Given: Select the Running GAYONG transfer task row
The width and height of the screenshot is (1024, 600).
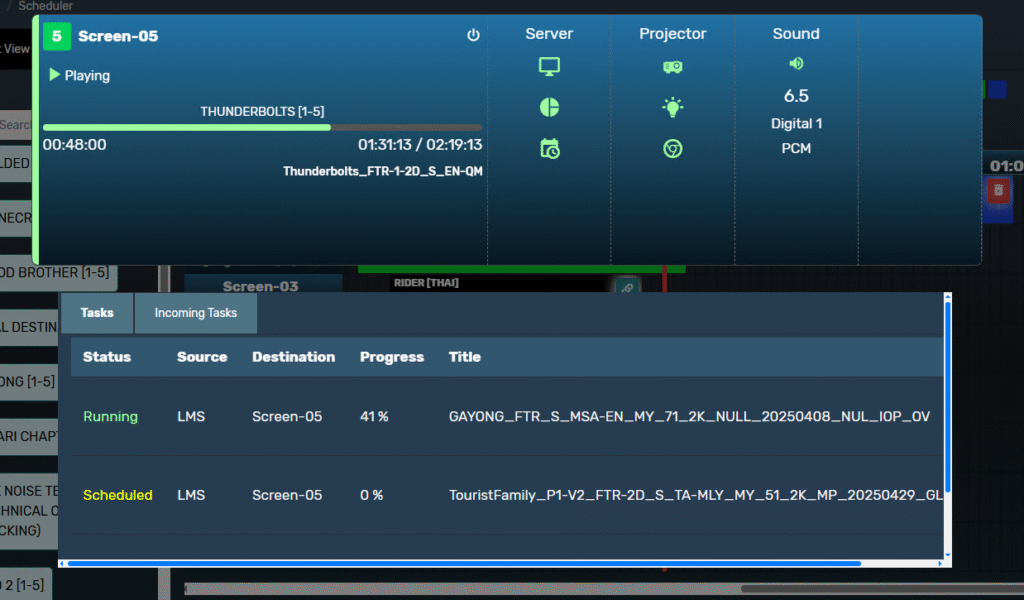Looking at the screenshot, I should click(x=500, y=416).
